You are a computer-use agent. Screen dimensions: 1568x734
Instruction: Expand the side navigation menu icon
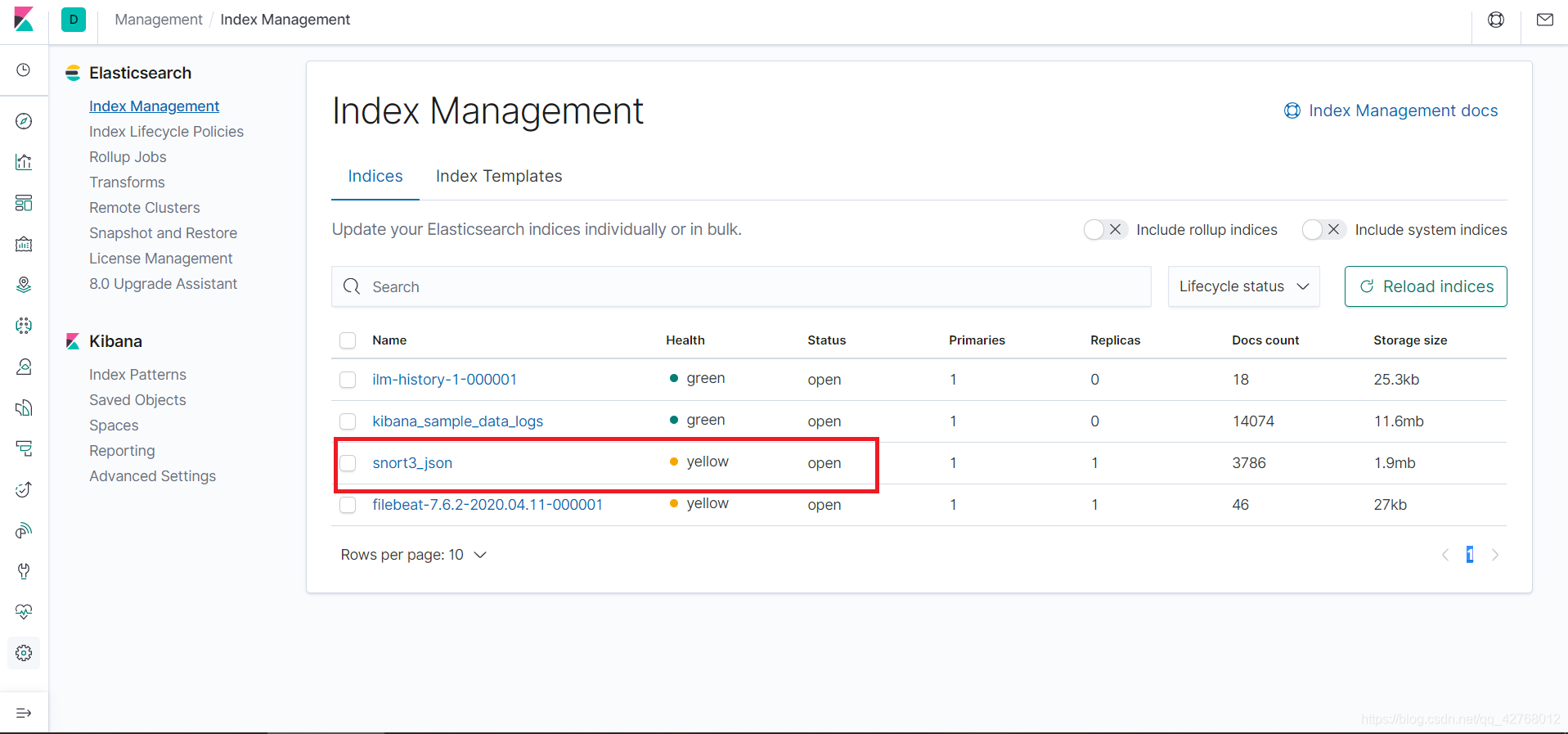tap(24, 713)
